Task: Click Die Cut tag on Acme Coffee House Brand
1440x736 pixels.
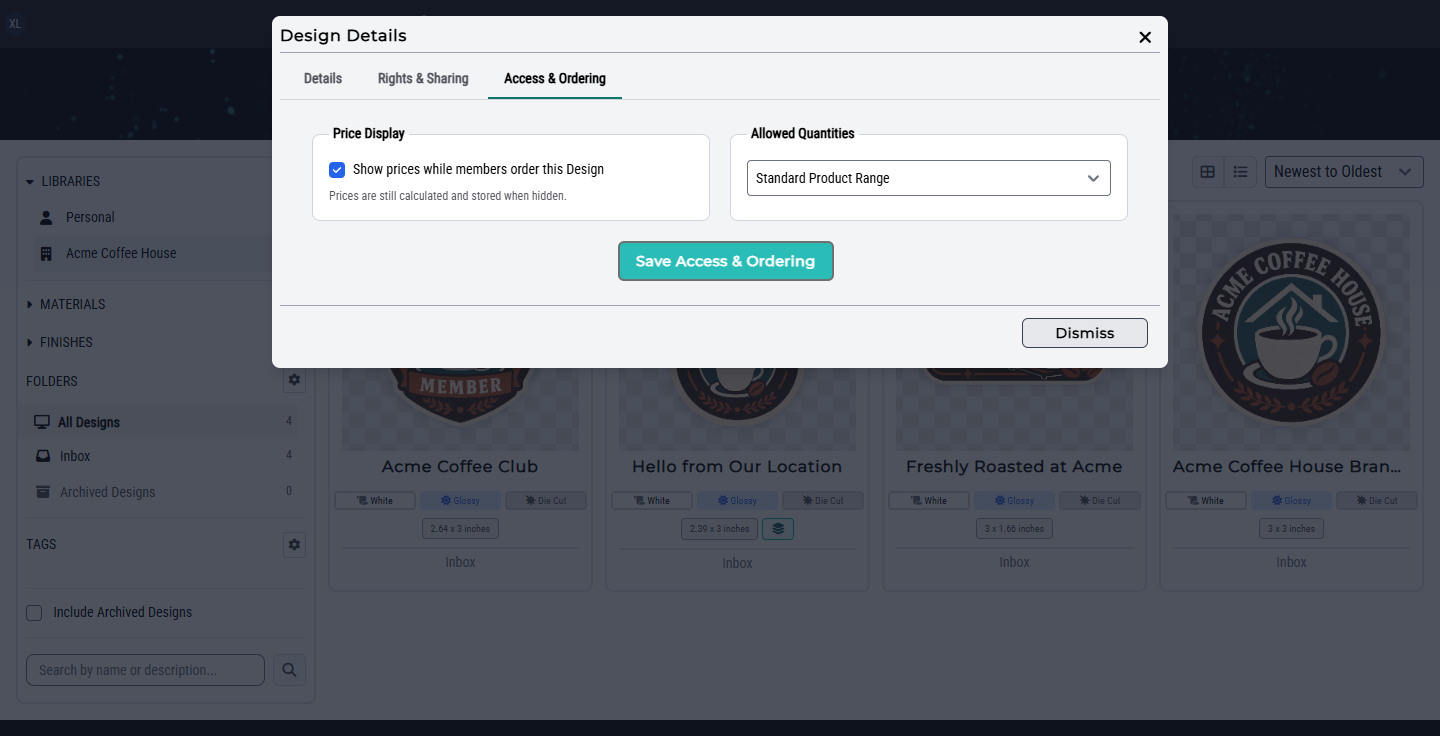Action: (1377, 501)
